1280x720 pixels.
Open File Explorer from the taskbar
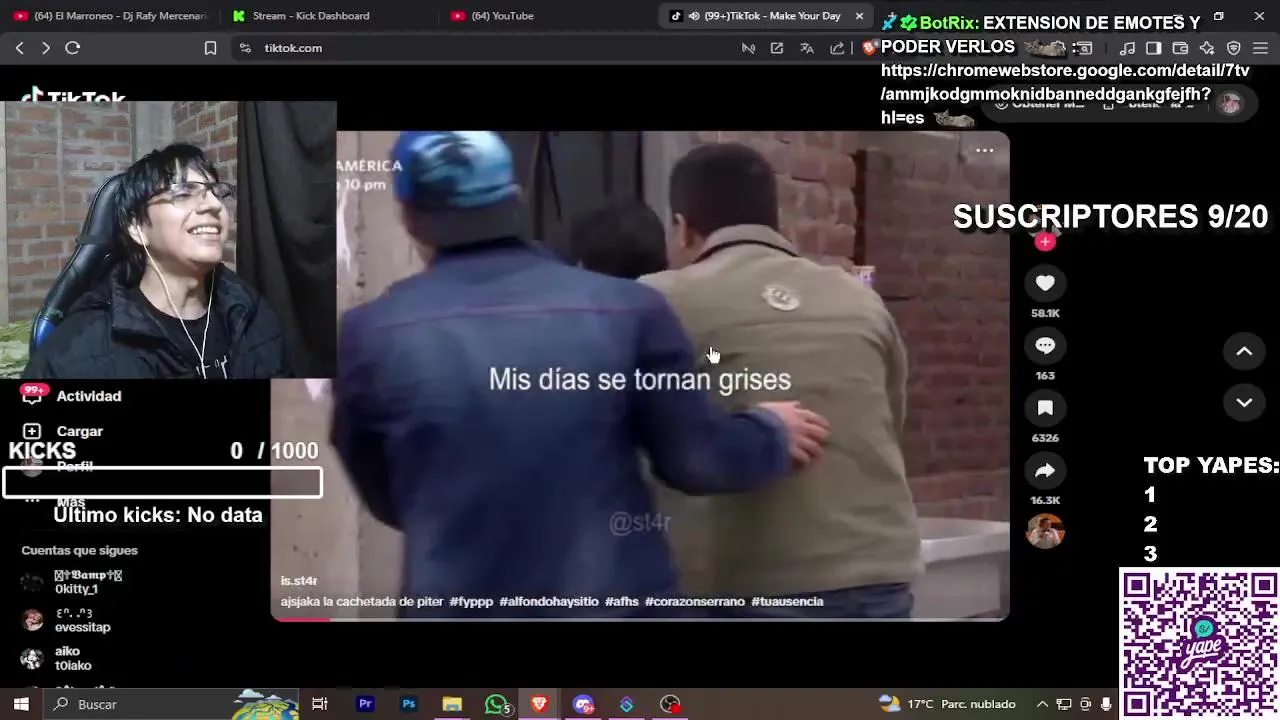[452, 704]
